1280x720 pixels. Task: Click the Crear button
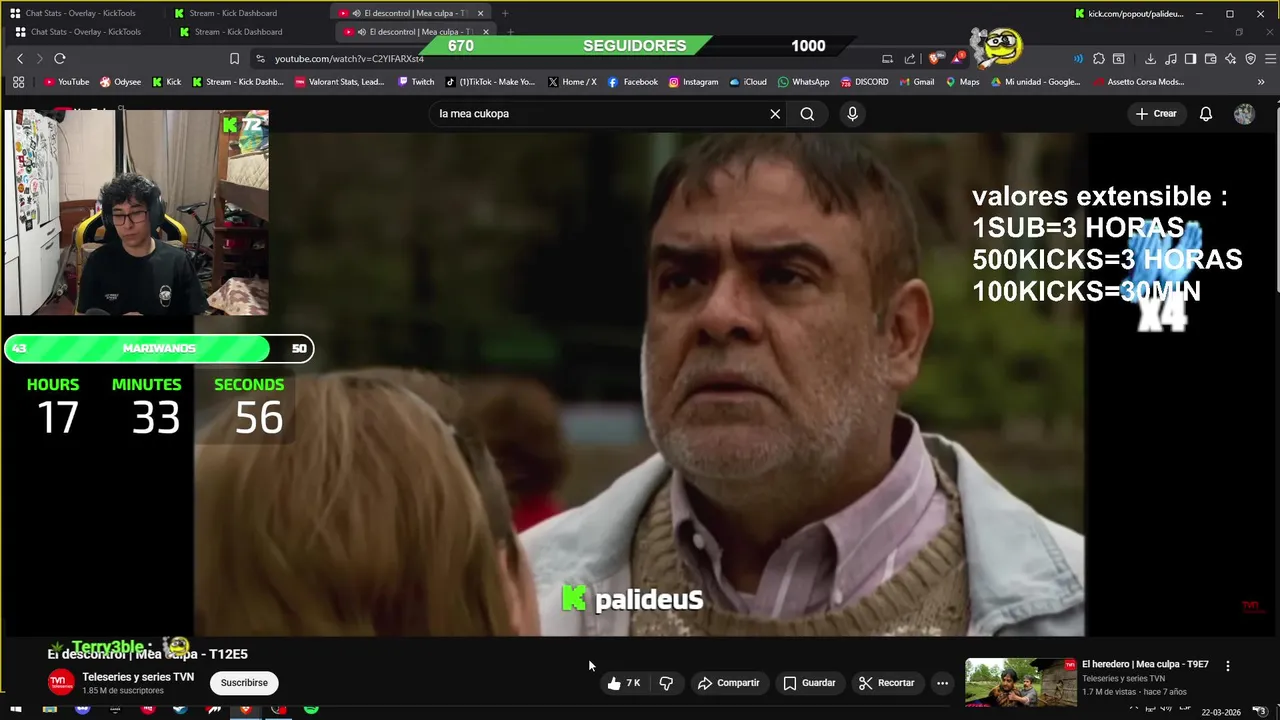pyautogui.click(x=1156, y=114)
